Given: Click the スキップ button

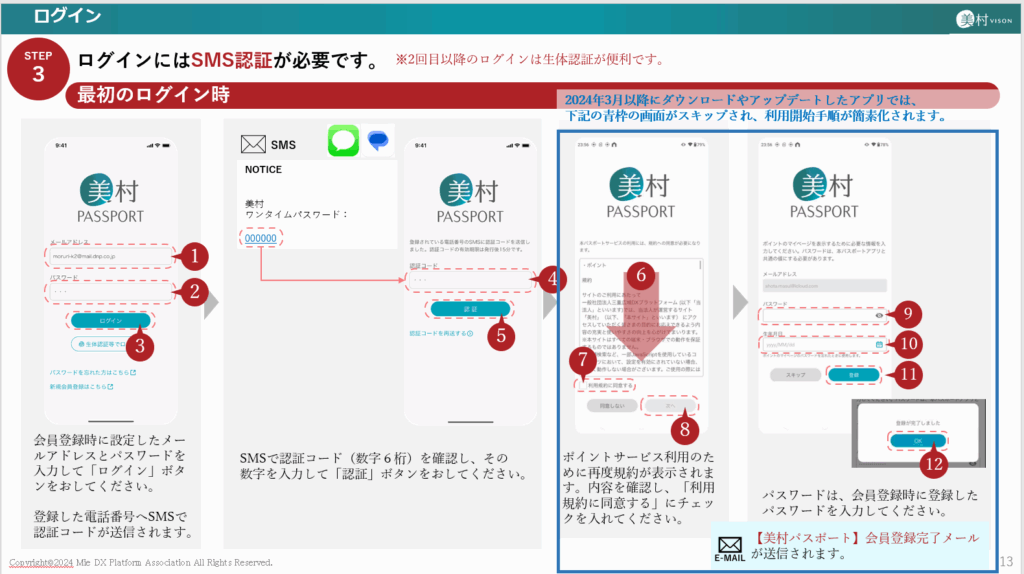Looking at the screenshot, I should (796, 374).
